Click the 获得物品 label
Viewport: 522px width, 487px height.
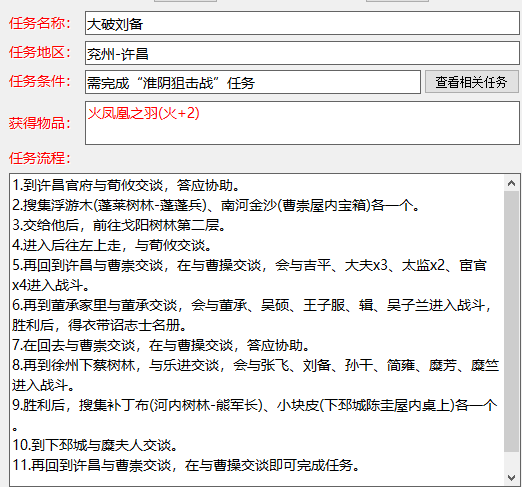(x=40, y=123)
